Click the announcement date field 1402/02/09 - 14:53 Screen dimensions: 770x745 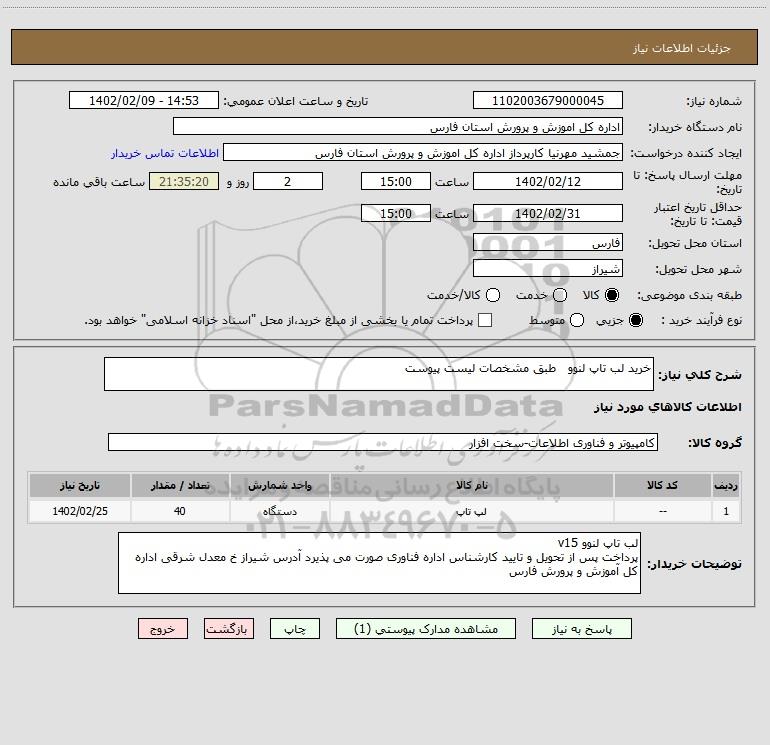(x=144, y=100)
